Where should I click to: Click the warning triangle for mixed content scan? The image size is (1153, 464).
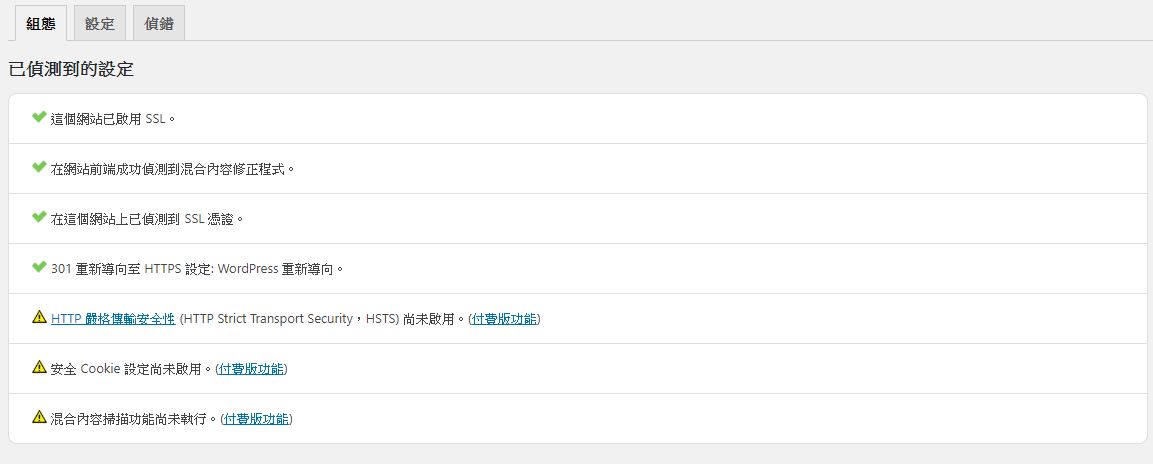tap(39, 417)
